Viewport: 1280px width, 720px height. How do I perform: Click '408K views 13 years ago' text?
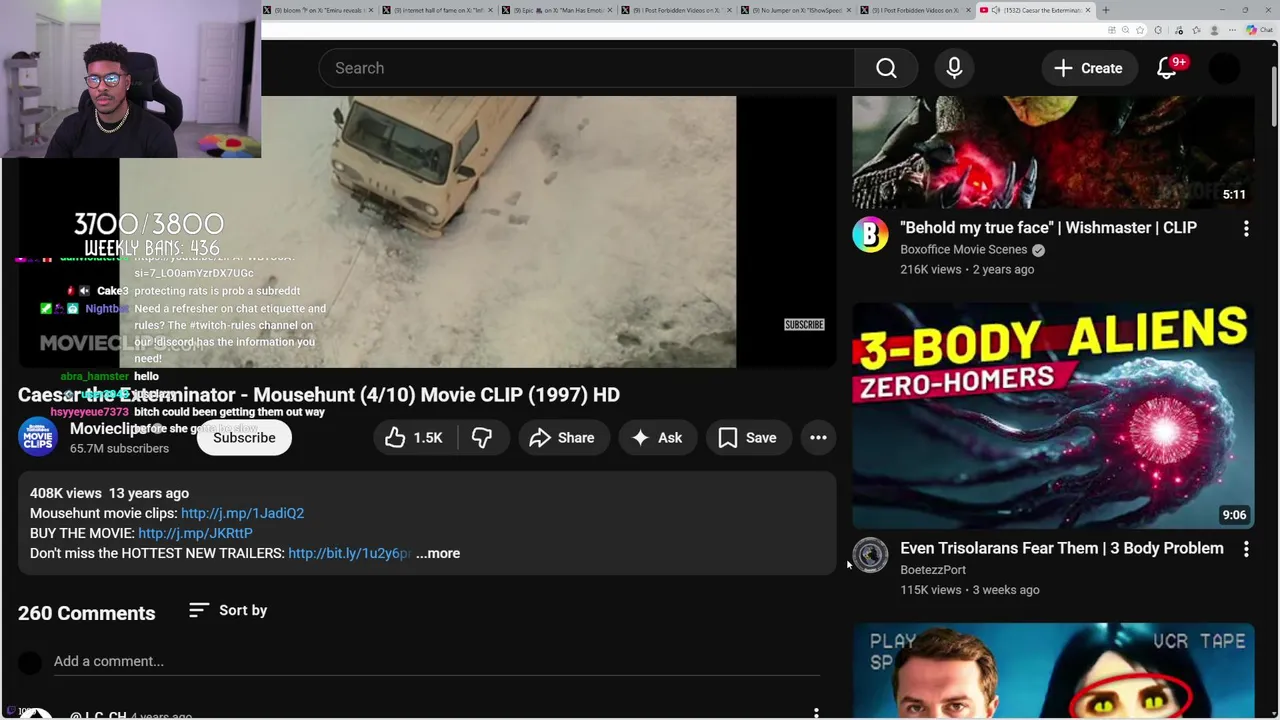pyautogui.click(x=109, y=493)
